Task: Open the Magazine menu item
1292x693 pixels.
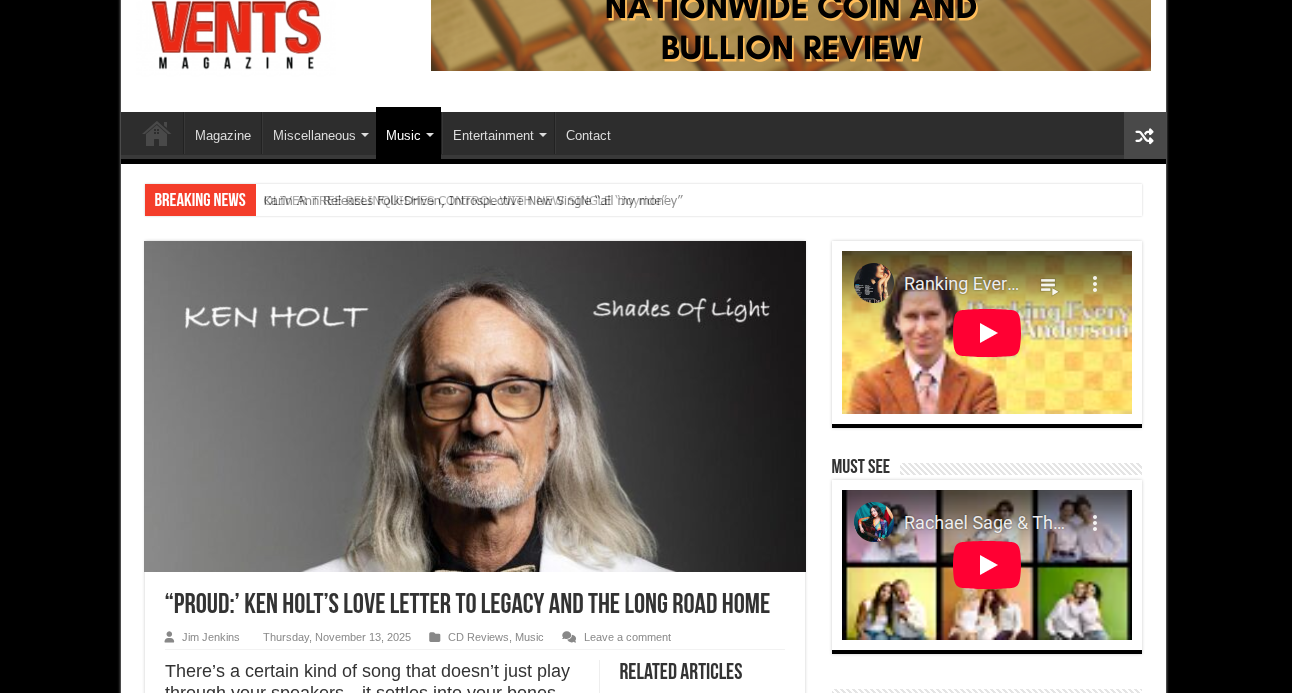Action: 223,135
